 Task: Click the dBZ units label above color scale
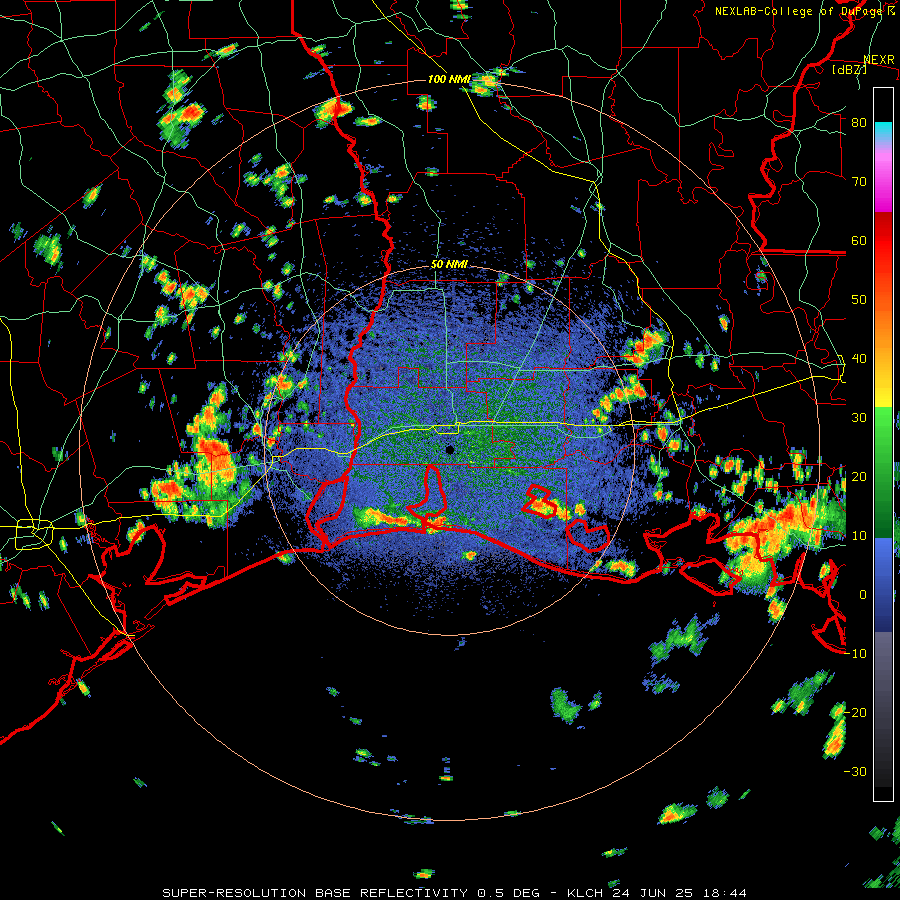pyautogui.click(x=849, y=69)
